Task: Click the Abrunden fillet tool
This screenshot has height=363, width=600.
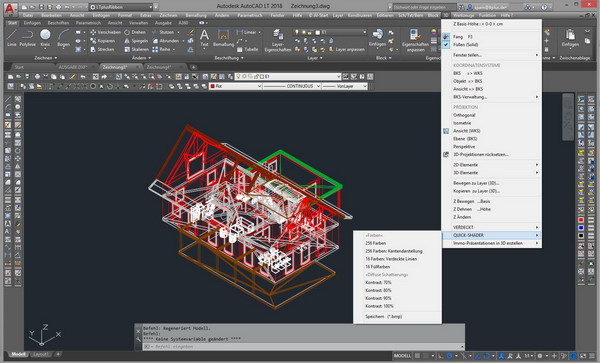Action: (165, 41)
